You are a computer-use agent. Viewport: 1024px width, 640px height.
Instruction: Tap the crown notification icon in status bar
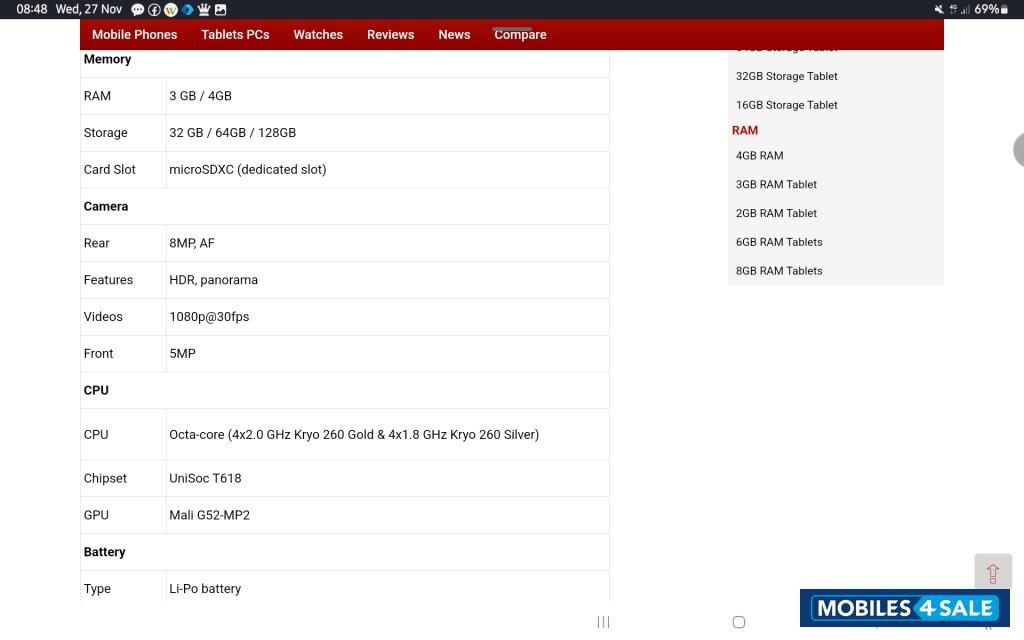204,9
